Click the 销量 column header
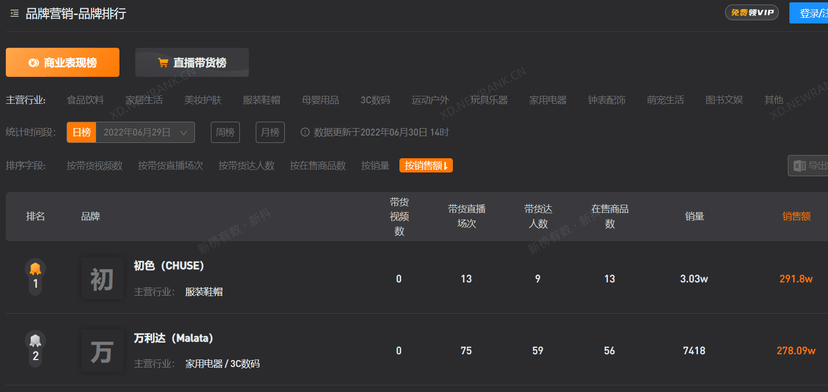This screenshot has height=392, width=828. 694,217
